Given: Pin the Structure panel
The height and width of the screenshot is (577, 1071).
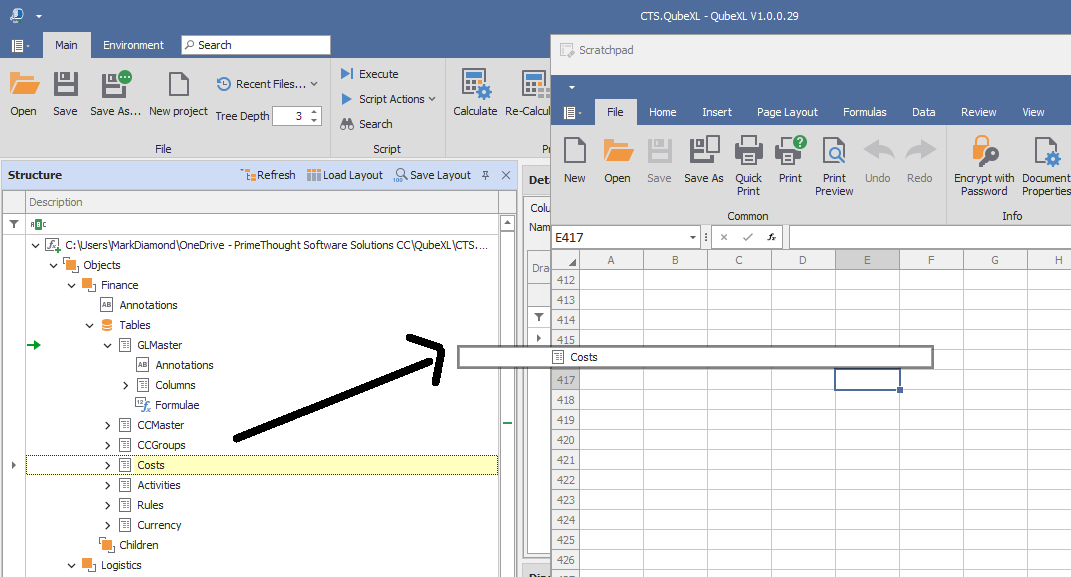Looking at the screenshot, I should (486, 175).
